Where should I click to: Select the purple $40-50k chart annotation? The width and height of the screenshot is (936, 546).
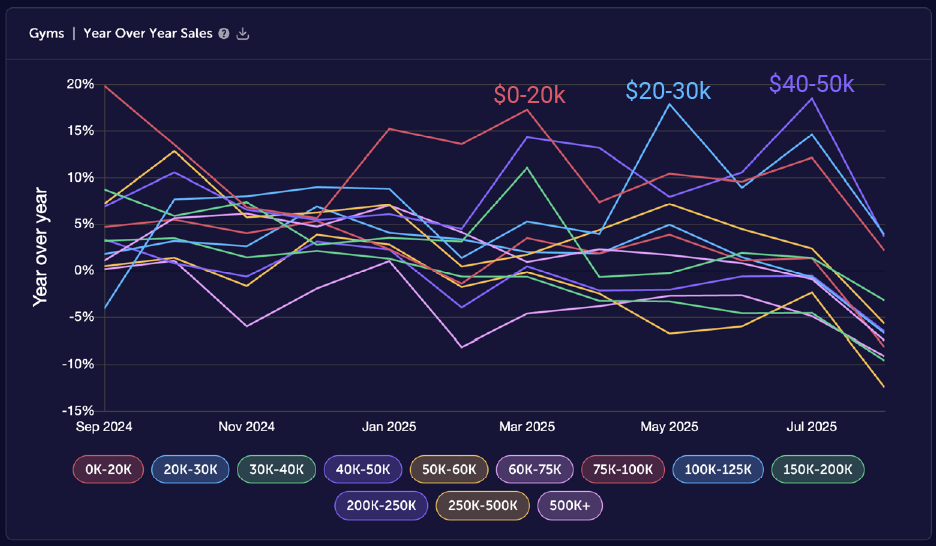pos(811,84)
